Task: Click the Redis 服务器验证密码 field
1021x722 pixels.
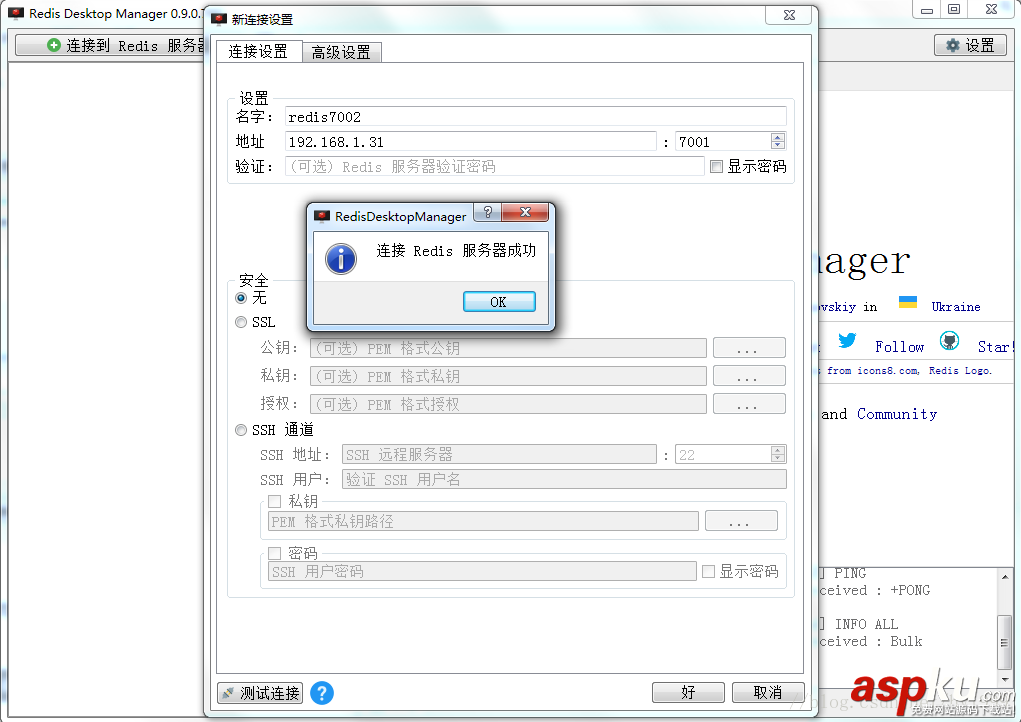Action: click(x=494, y=167)
